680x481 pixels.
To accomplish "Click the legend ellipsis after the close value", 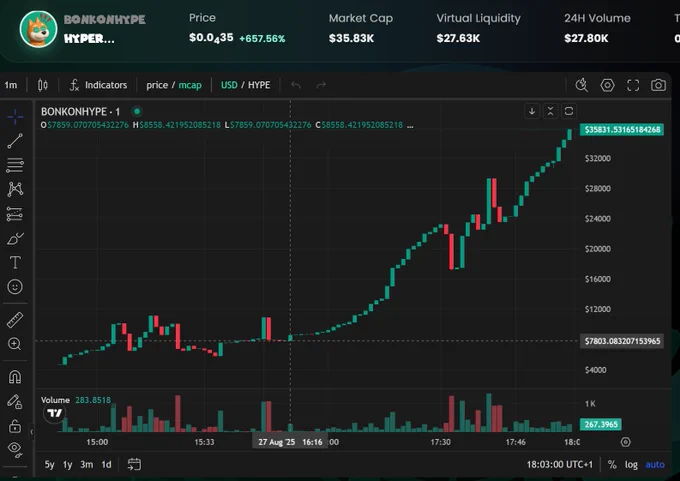I will click(x=410, y=125).
